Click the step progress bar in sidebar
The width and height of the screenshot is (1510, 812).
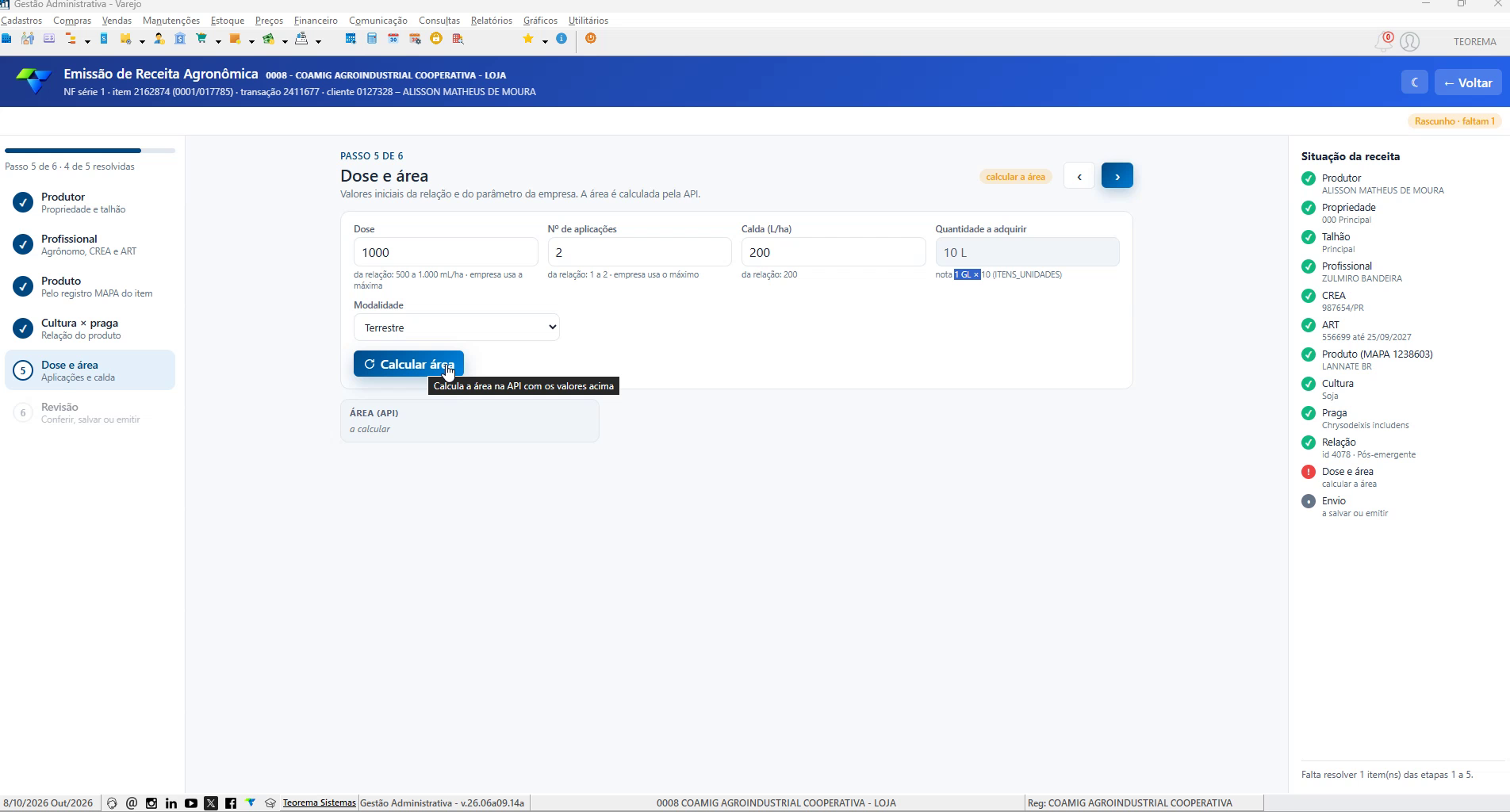tap(90, 150)
